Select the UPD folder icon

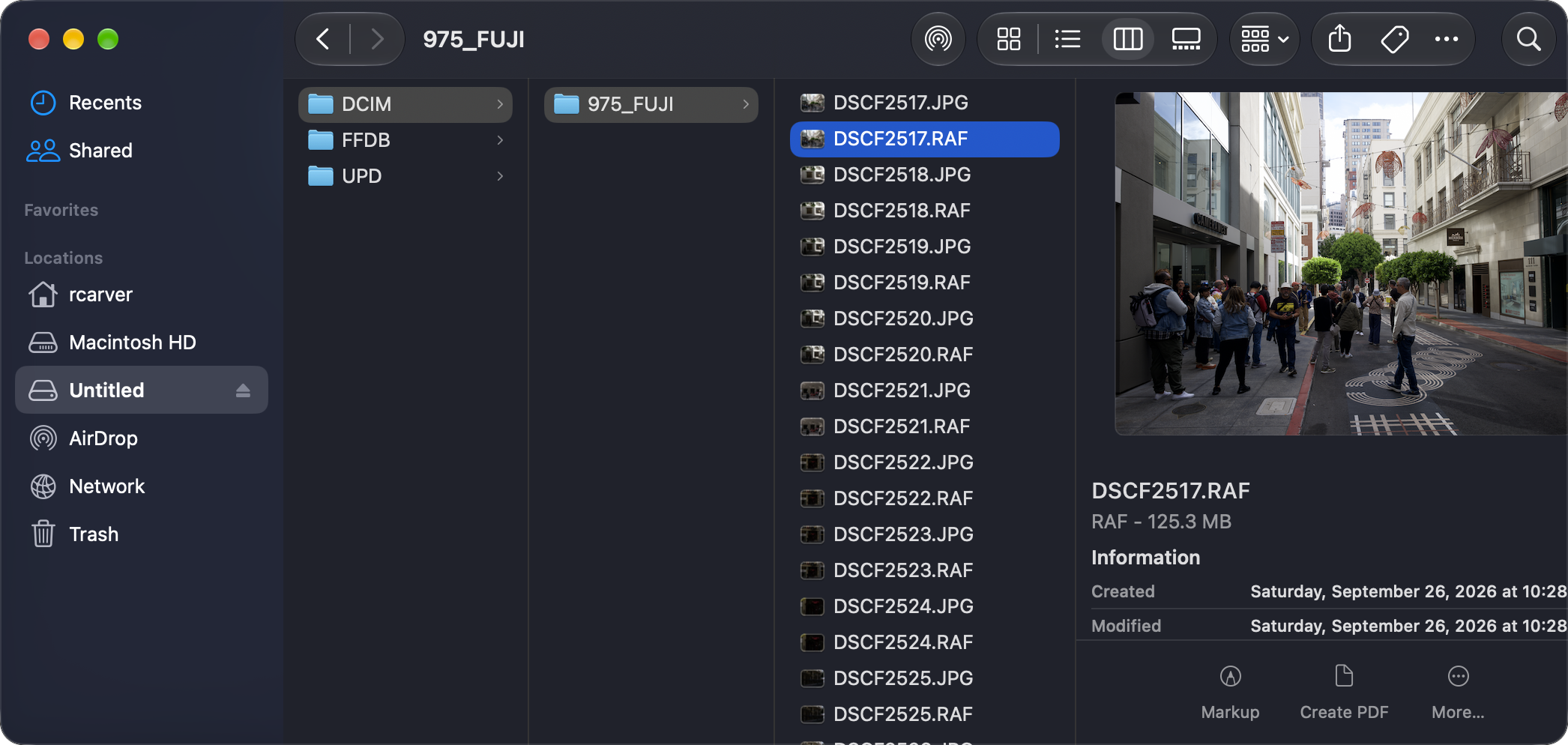click(x=321, y=176)
